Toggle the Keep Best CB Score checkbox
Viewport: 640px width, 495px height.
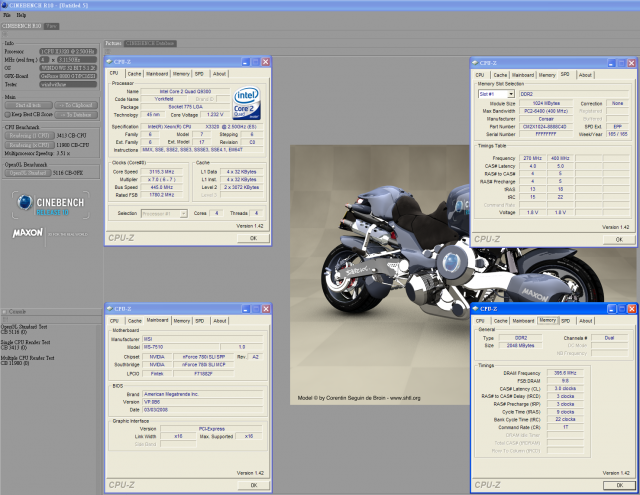[7, 115]
